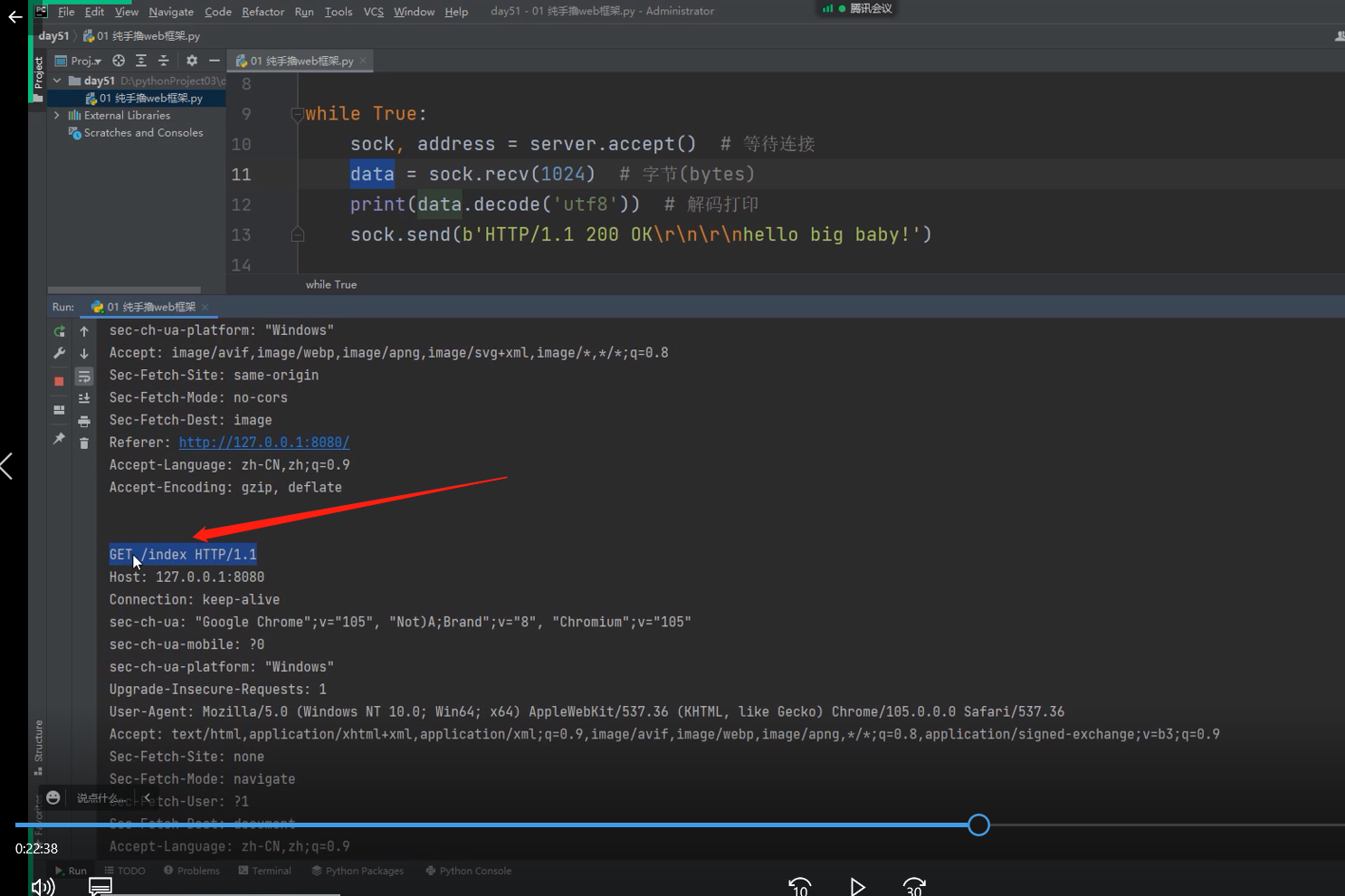Click the 腾讯会议 meeting indicator

(x=857, y=8)
